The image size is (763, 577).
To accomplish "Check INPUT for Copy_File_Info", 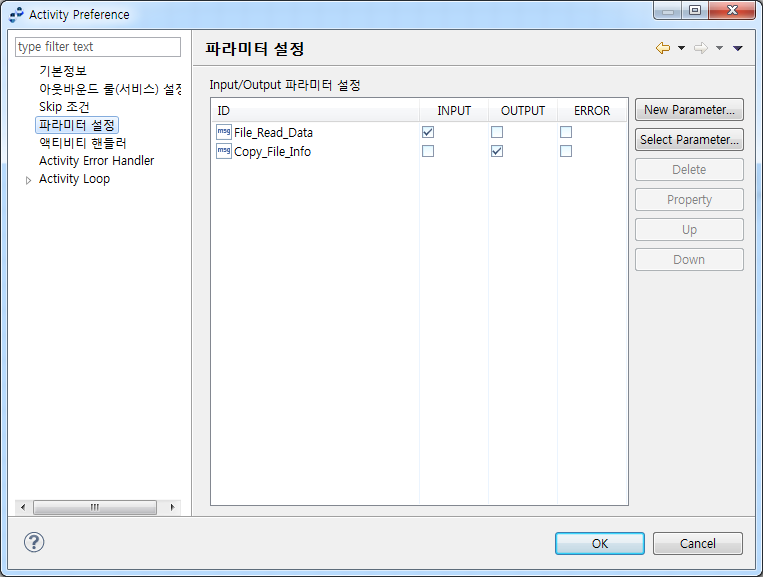I will [x=428, y=151].
